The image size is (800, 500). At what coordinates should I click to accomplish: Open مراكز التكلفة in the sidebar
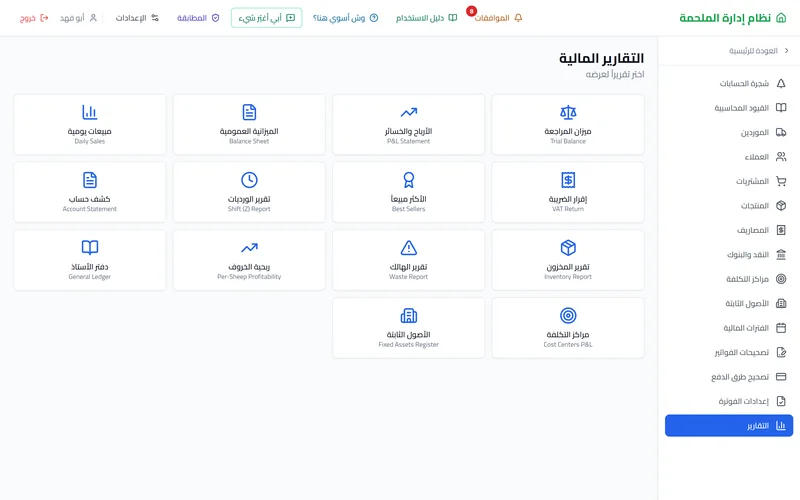729,279
